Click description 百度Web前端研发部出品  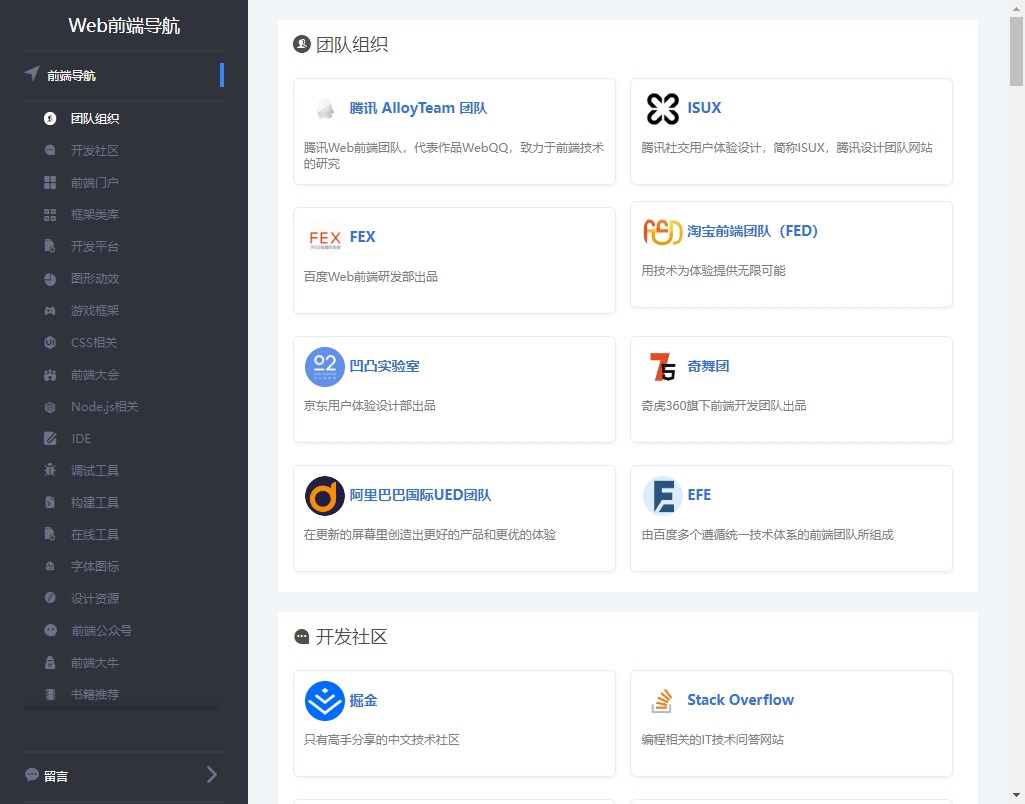[x=371, y=276]
